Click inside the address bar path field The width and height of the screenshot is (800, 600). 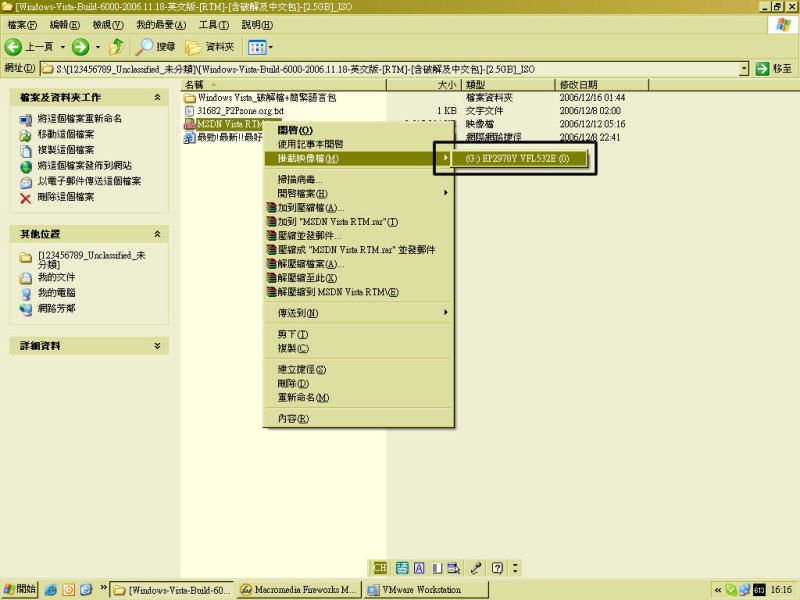click(390, 69)
